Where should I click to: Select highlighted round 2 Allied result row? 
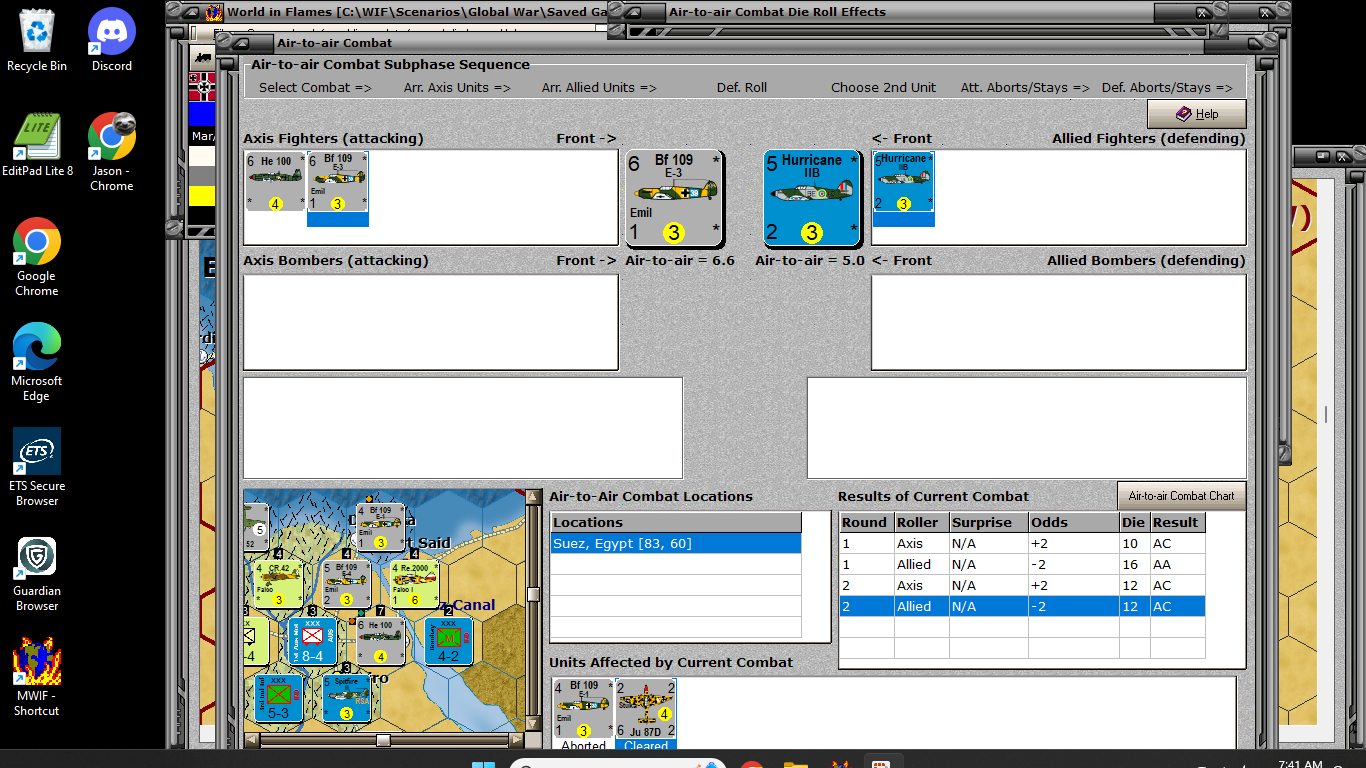(1022, 607)
